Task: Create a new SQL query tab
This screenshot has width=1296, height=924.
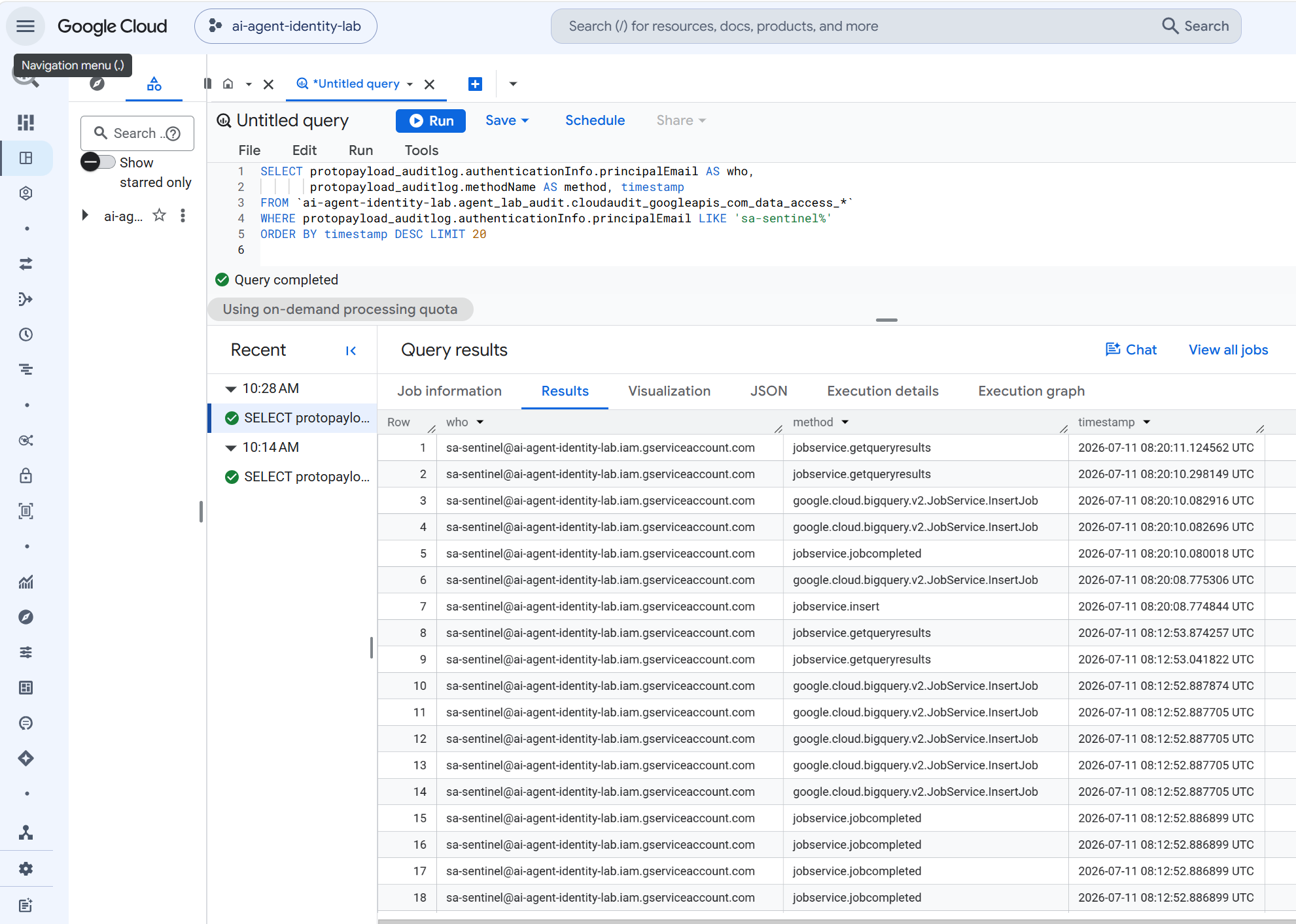Action: (x=476, y=84)
